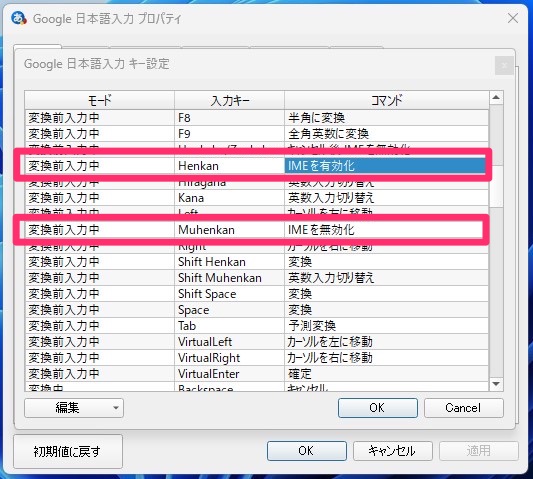
Task: Click the 適用 button
Action: [x=479, y=451]
